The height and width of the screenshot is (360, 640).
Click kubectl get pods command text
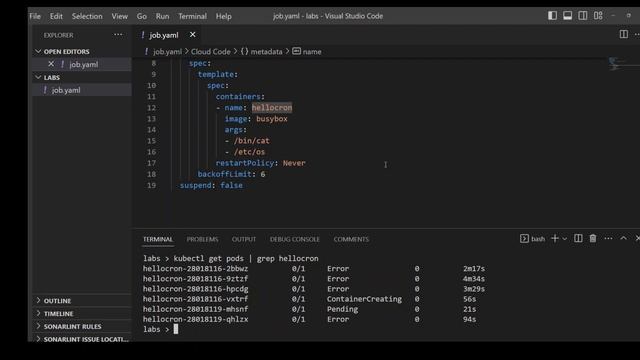pos(208,258)
